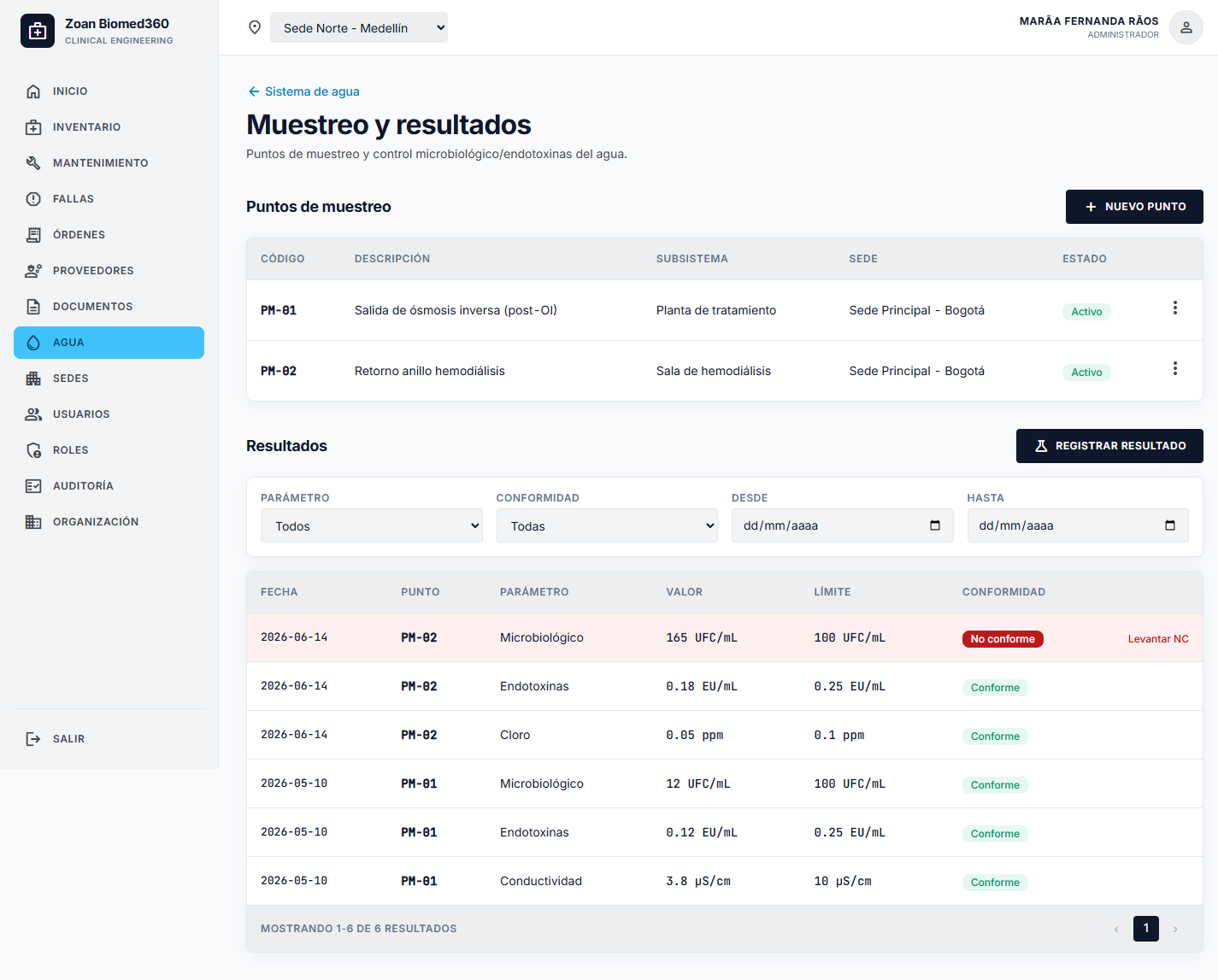Click the Salir logout icon

tap(33, 739)
